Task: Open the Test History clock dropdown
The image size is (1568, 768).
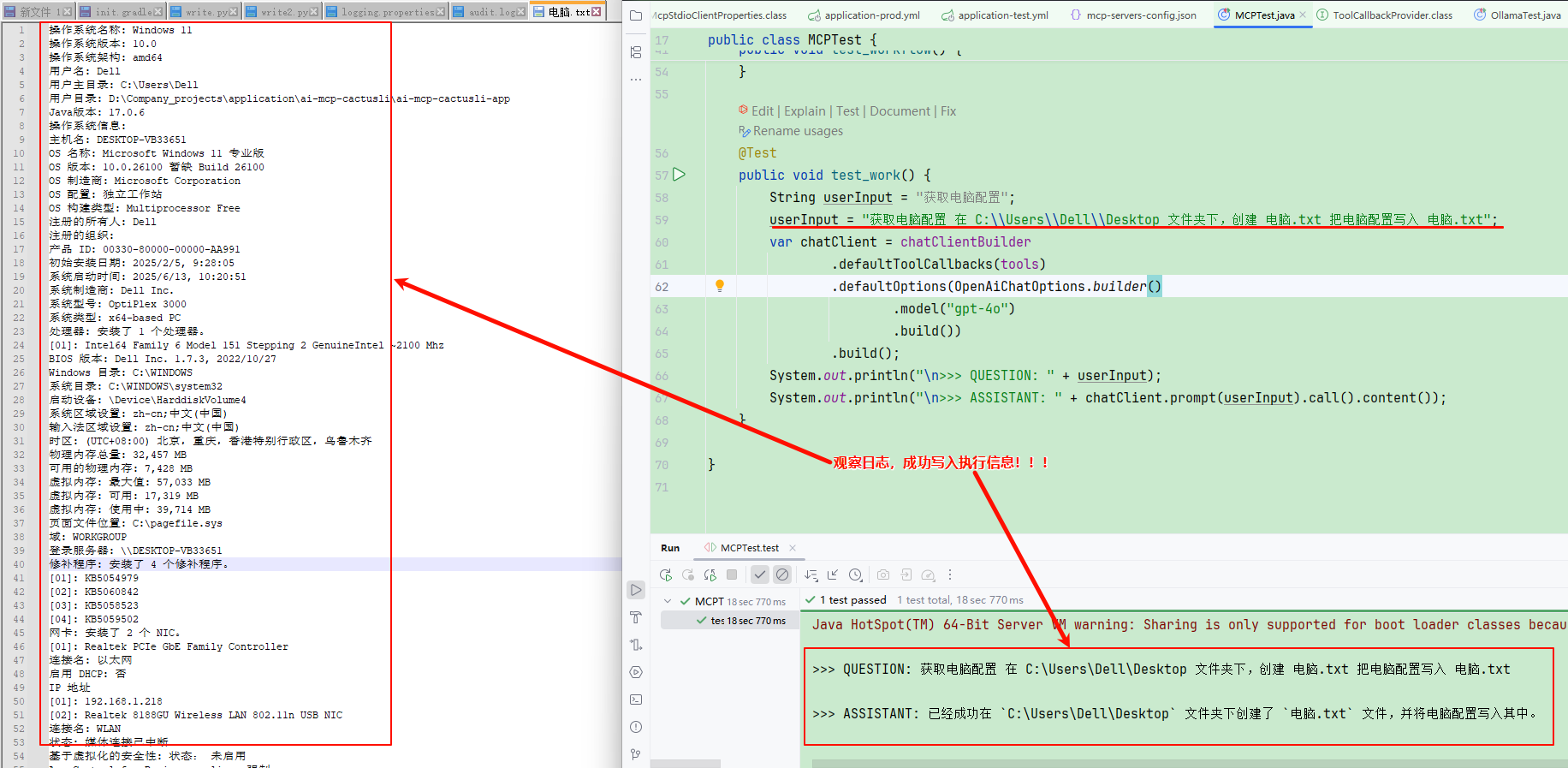Action: coord(856,575)
